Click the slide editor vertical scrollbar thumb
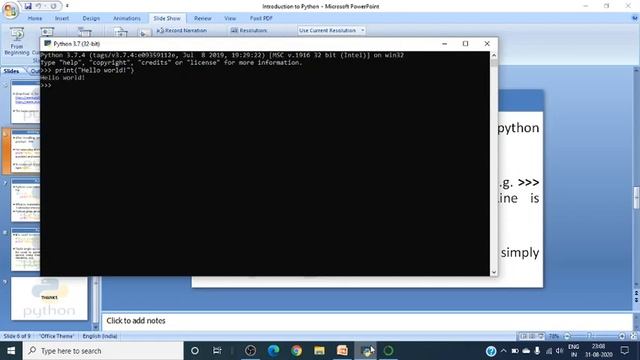Image resolution: width=640 pixels, height=360 pixels. coord(636,198)
